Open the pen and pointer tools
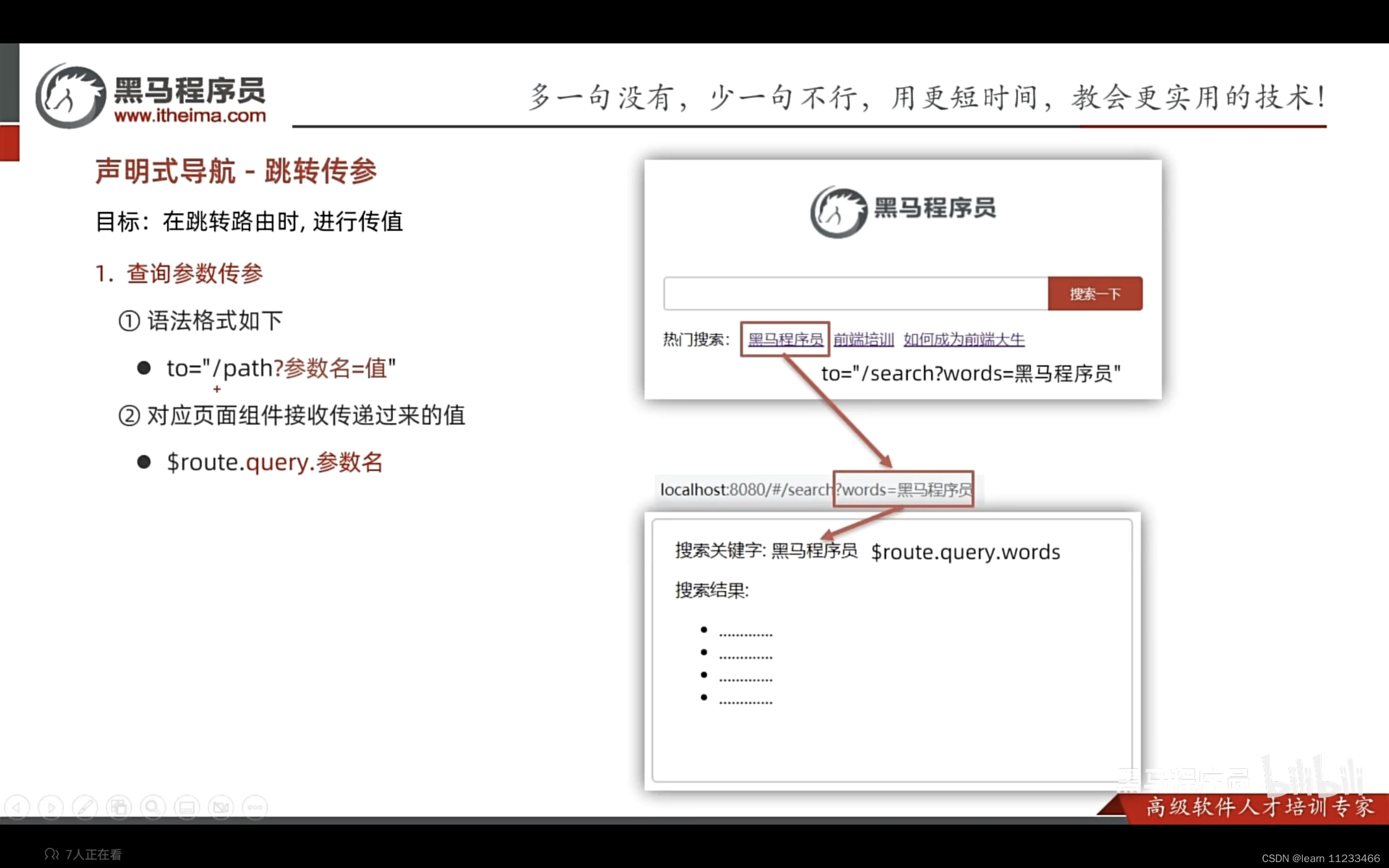 tap(85, 807)
